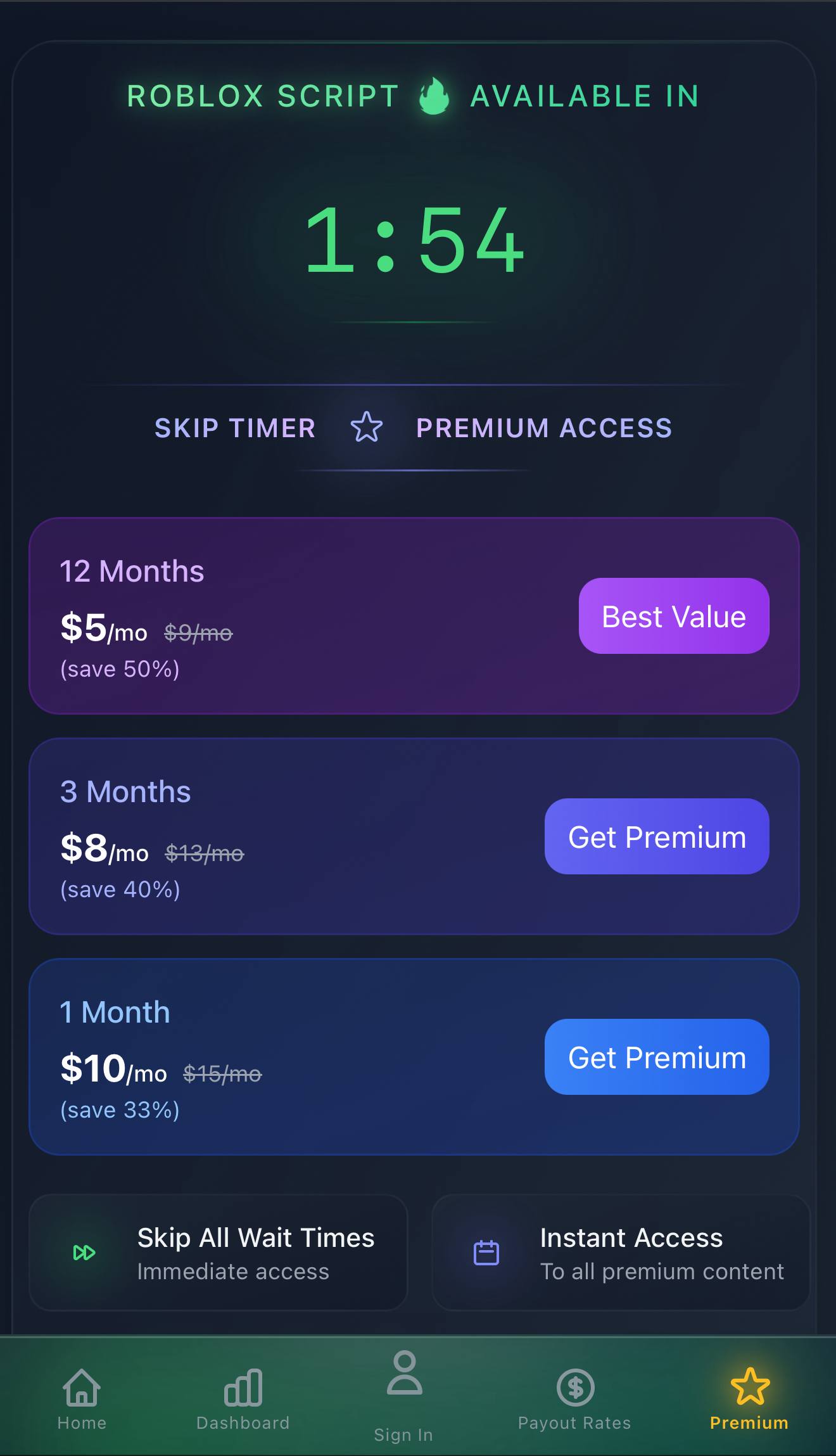
Task: Open Payout Rates dollar icon
Action: tap(575, 1388)
